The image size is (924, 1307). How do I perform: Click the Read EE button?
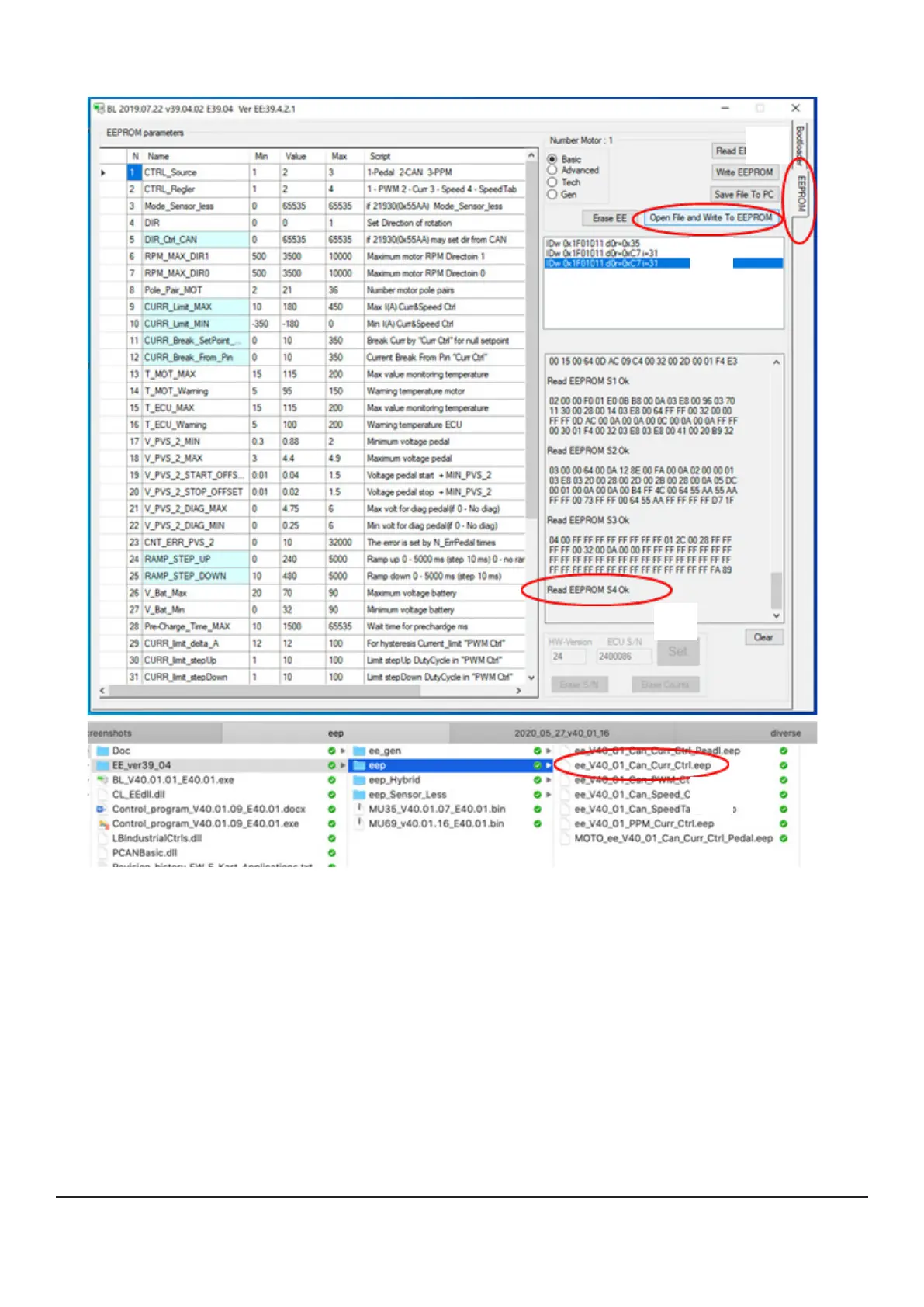729,151
